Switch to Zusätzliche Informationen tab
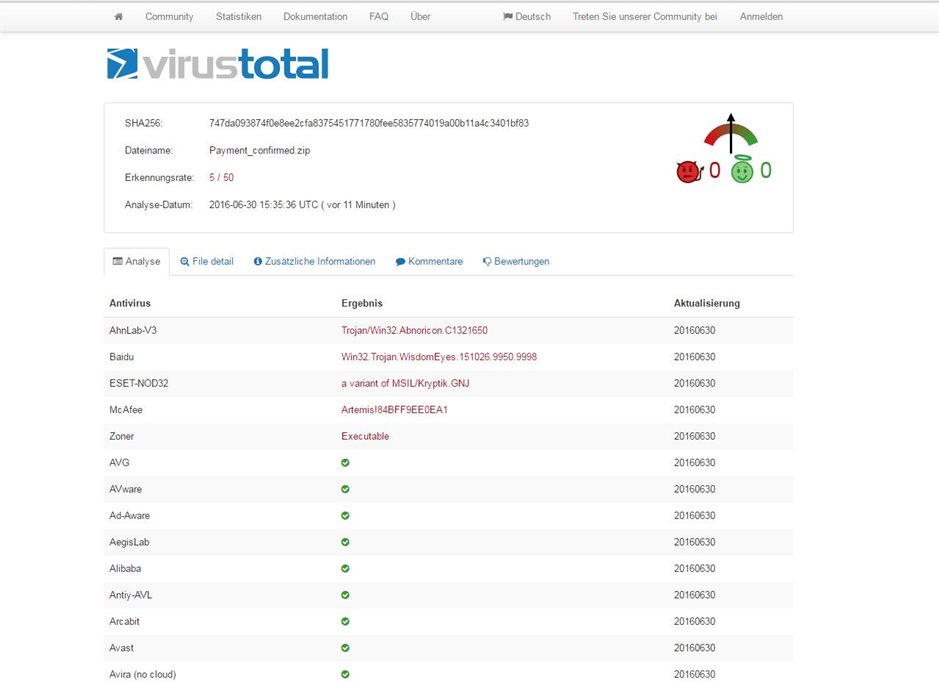This screenshot has height=682, width=939. pyautogui.click(x=314, y=262)
